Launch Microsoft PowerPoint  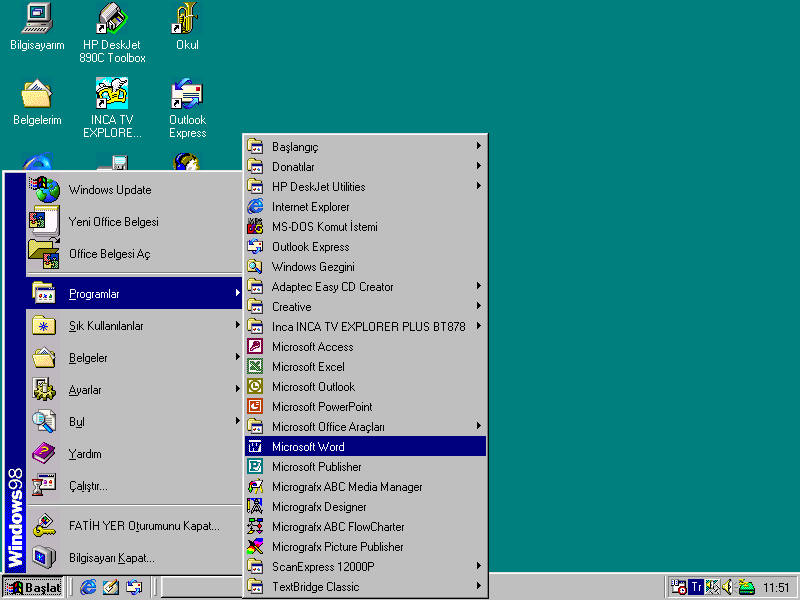point(365,407)
